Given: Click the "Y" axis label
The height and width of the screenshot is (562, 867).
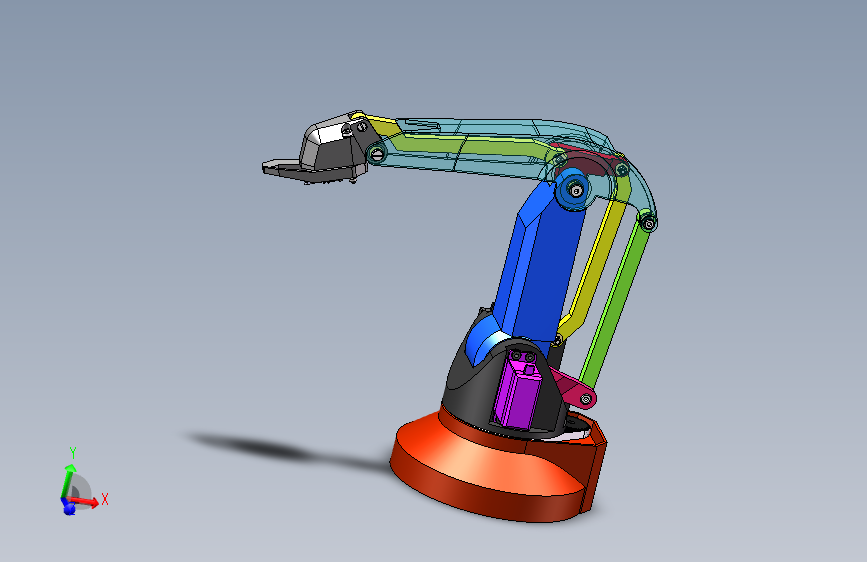Looking at the screenshot, I should pos(72,453).
